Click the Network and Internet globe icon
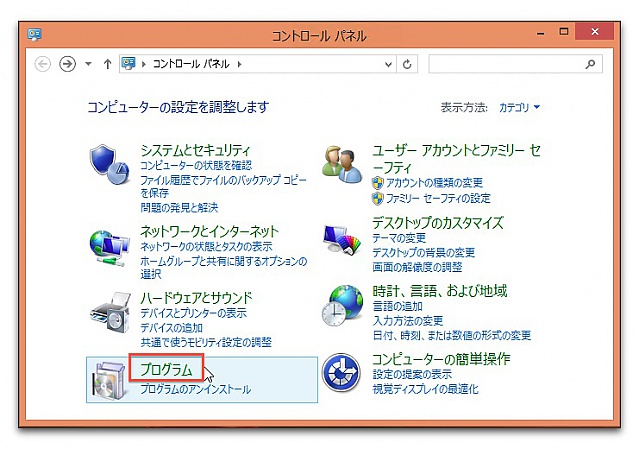 click(109, 248)
